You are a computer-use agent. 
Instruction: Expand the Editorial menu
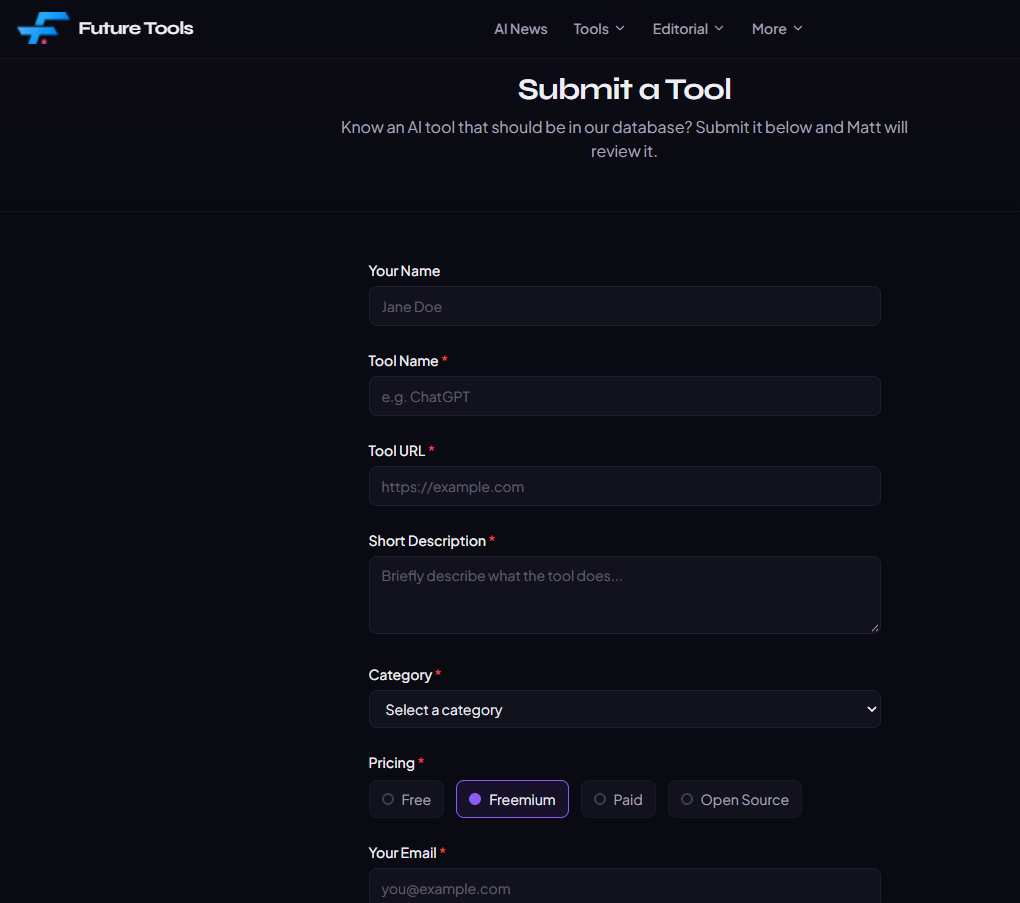688,29
